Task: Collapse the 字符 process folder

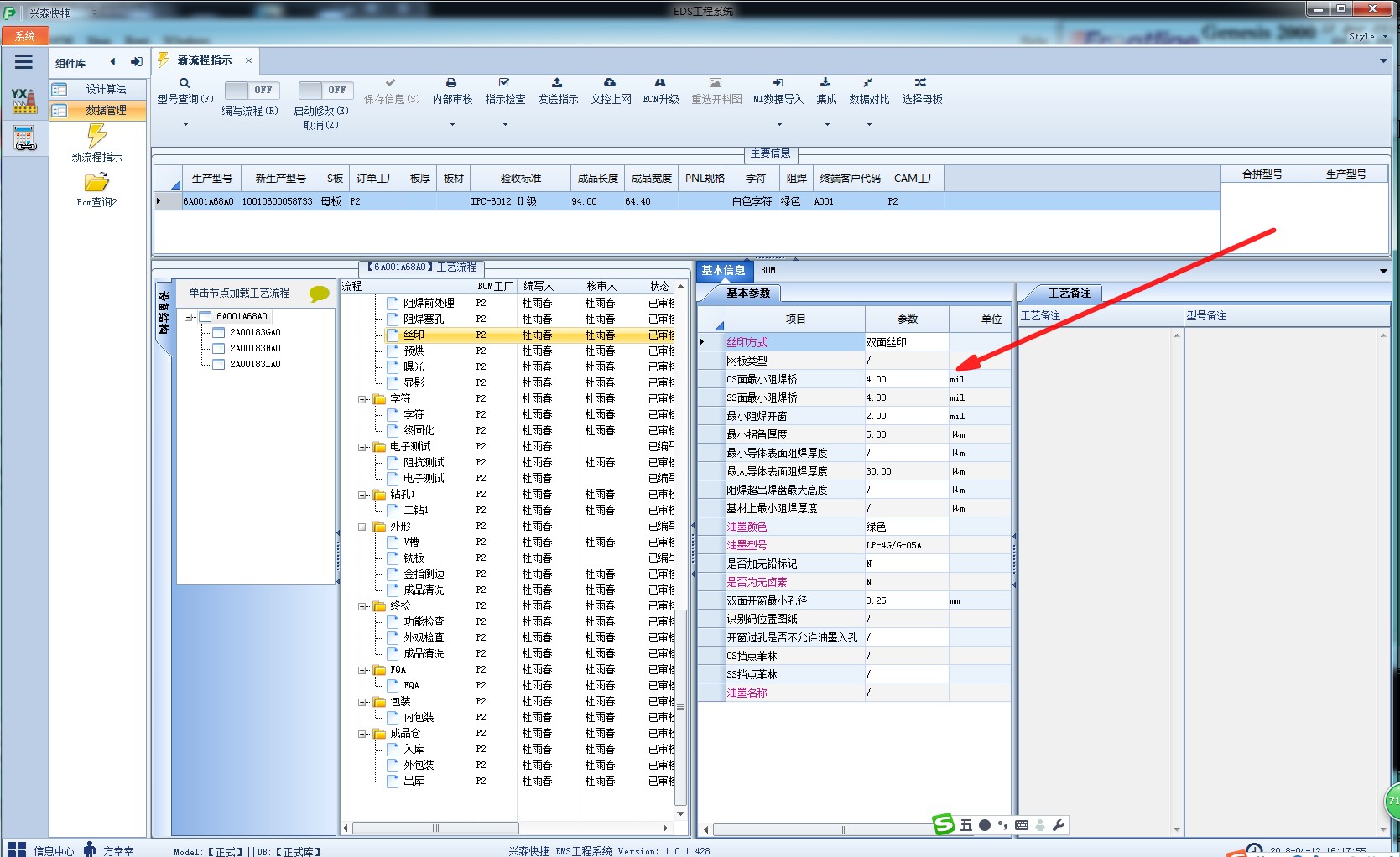Action: click(363, 399)
